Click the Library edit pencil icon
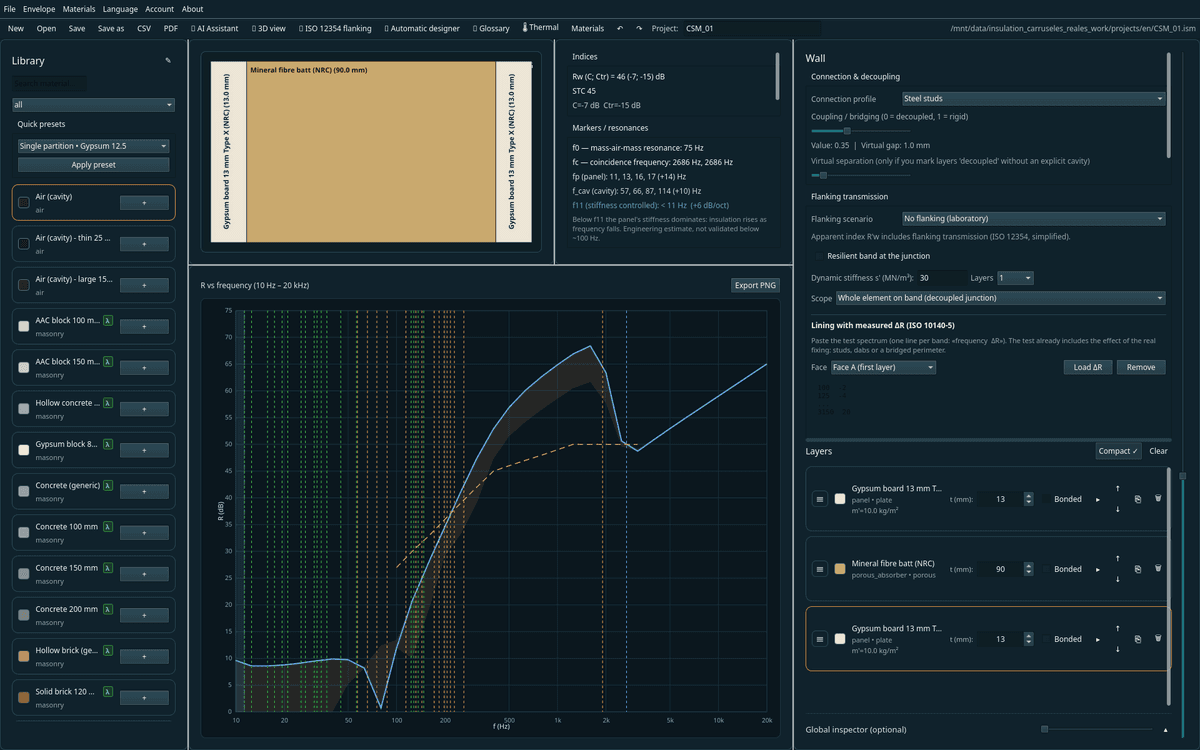1200x750 pixels. click(x=168, y=61)
